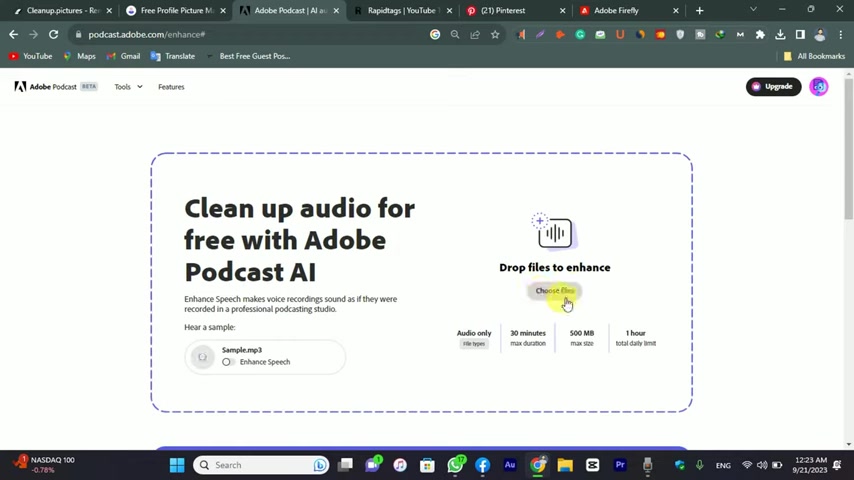Open the Translate bookmark
Screen dimensions: 854x480
(173, 56)
